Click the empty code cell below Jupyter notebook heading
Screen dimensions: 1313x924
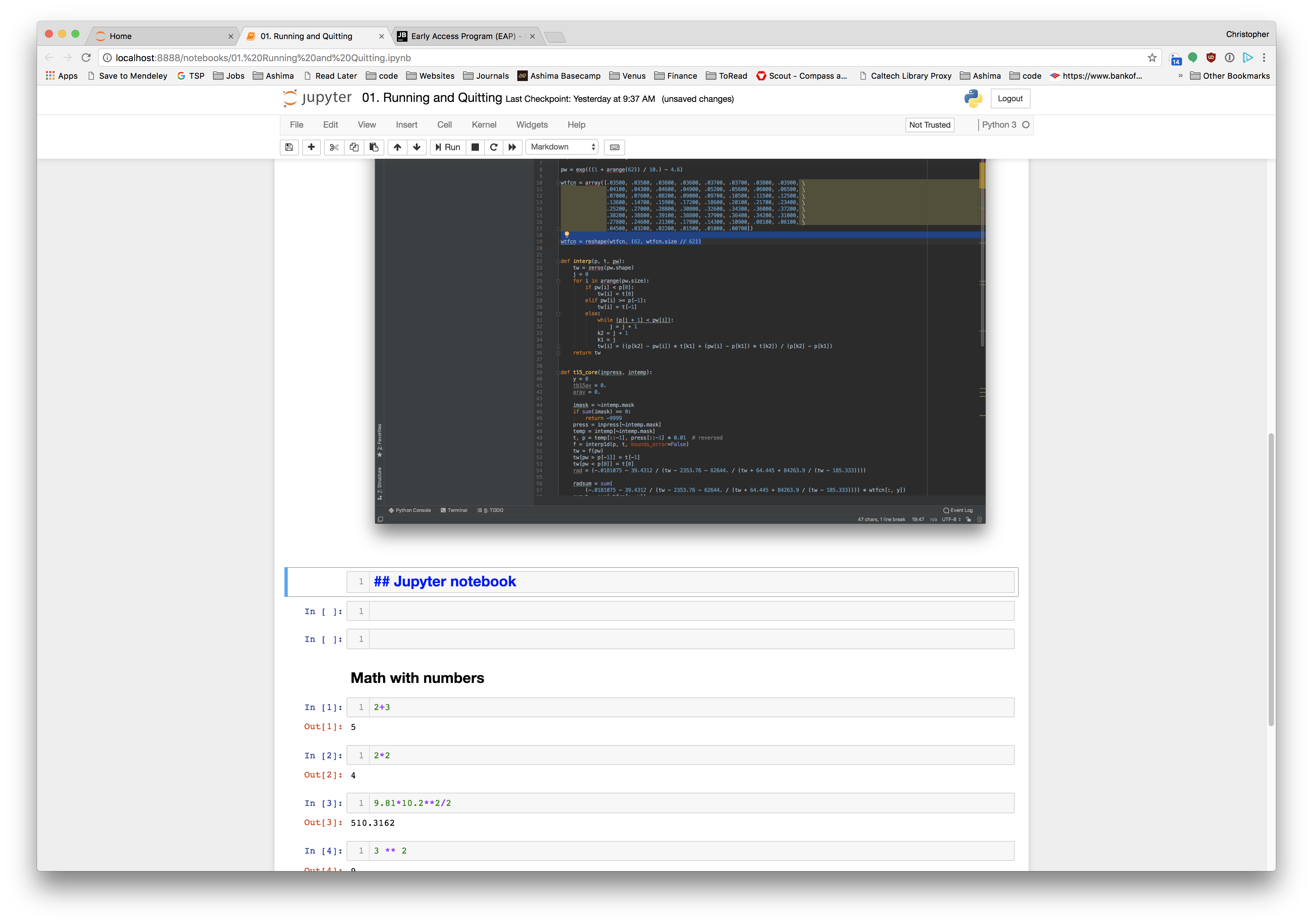[691, 611]
